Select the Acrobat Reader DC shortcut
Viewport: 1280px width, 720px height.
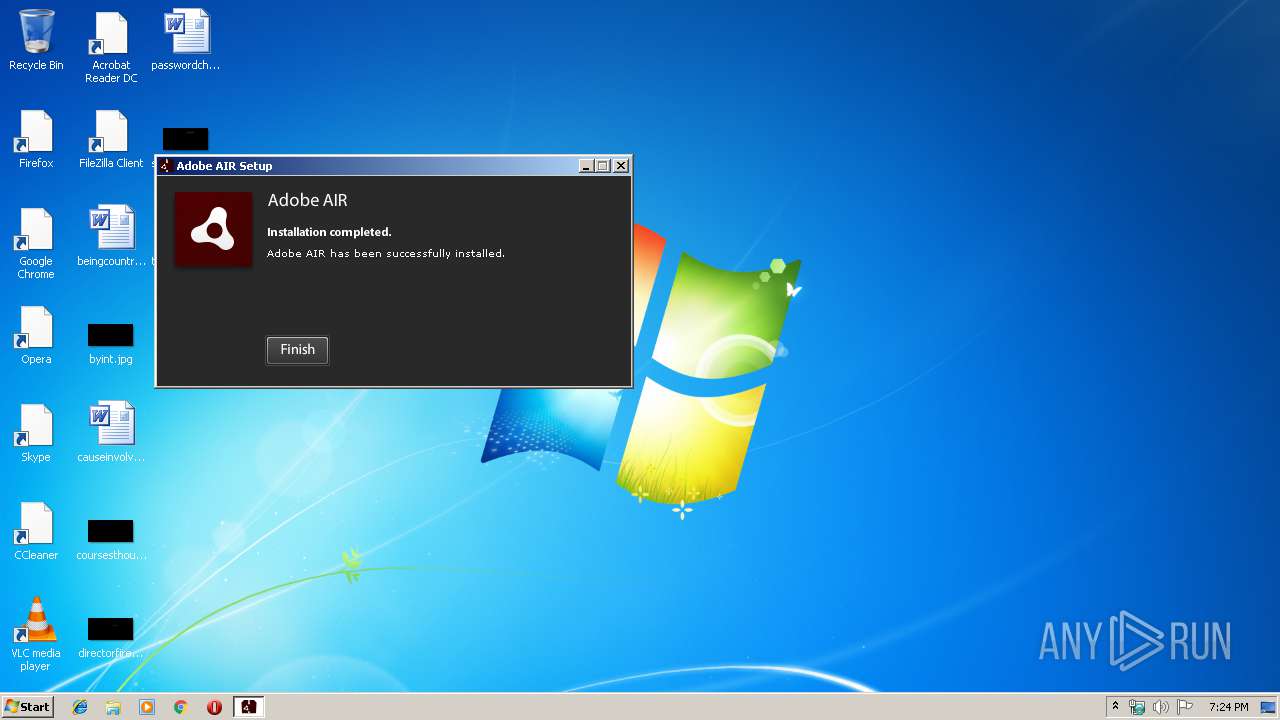click(111, 47)
